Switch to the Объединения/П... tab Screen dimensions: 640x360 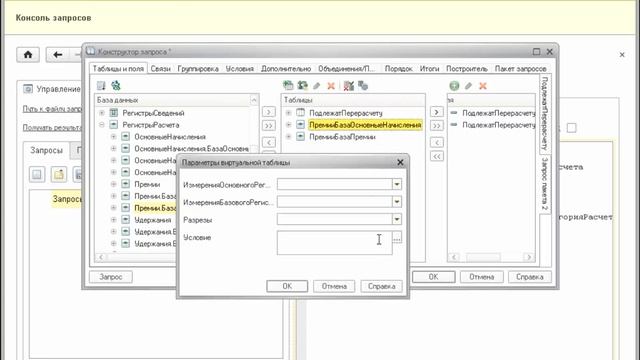pos(347,69)
